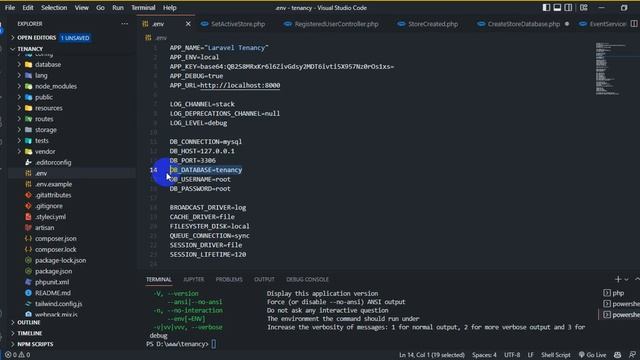Click Spaces: 4 indentation setting

484,355
